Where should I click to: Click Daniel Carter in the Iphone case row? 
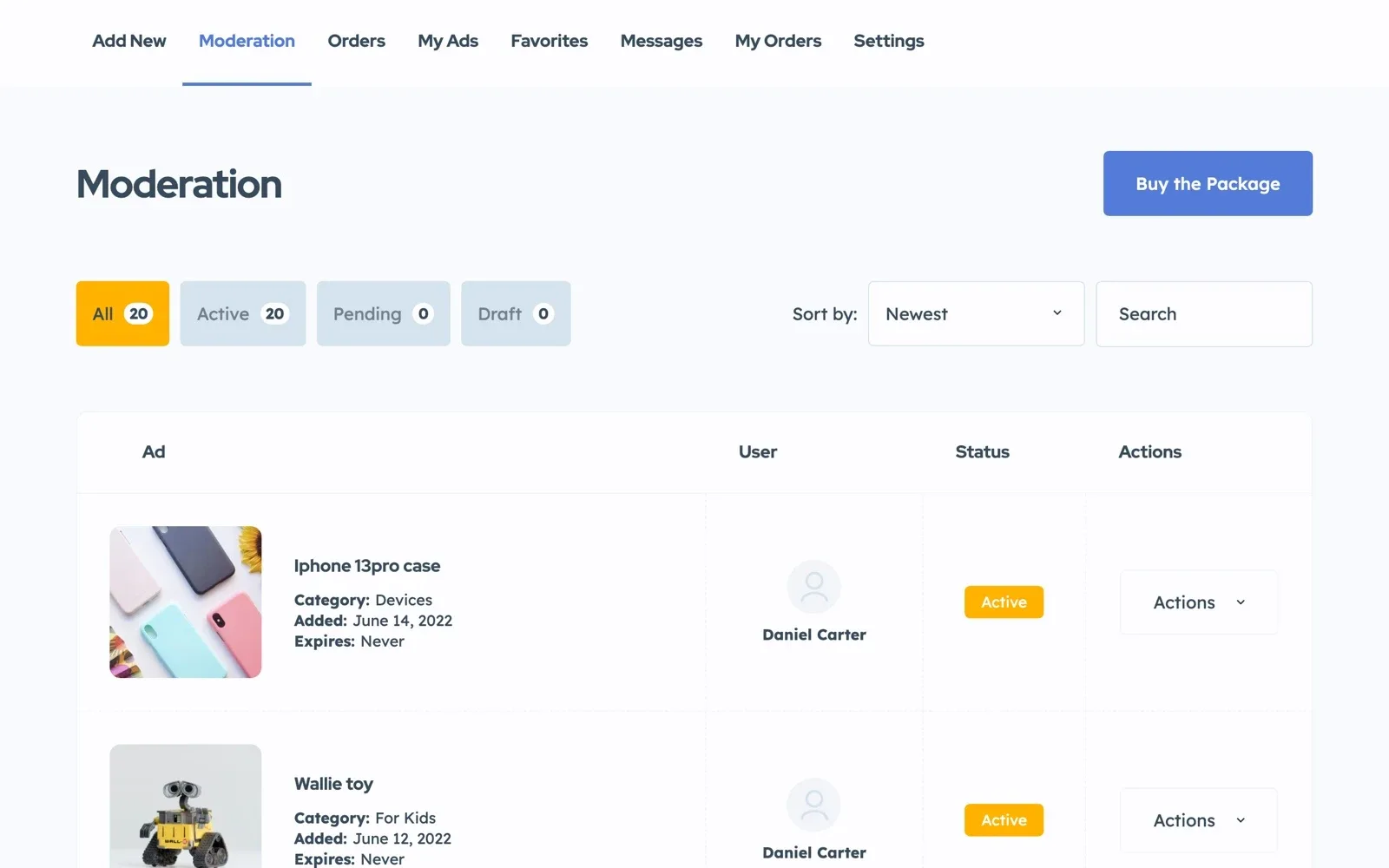(813, 635)
